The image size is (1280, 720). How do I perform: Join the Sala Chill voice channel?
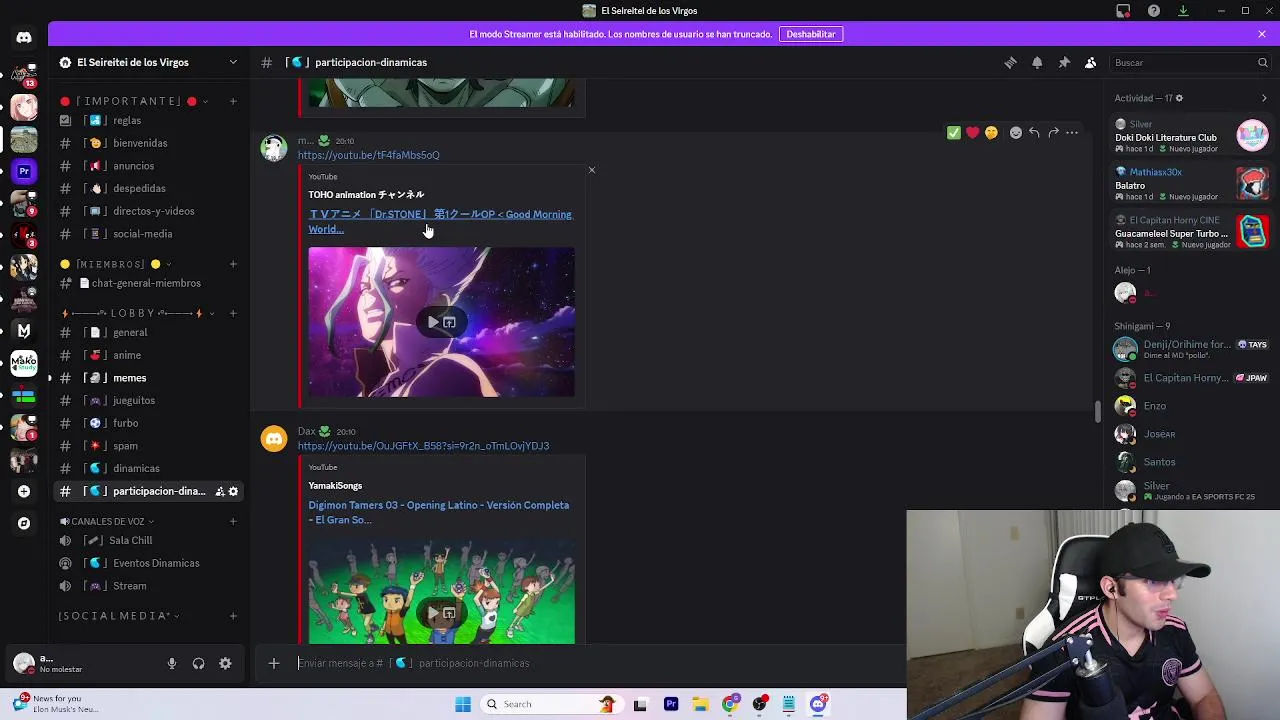(148, 540)
